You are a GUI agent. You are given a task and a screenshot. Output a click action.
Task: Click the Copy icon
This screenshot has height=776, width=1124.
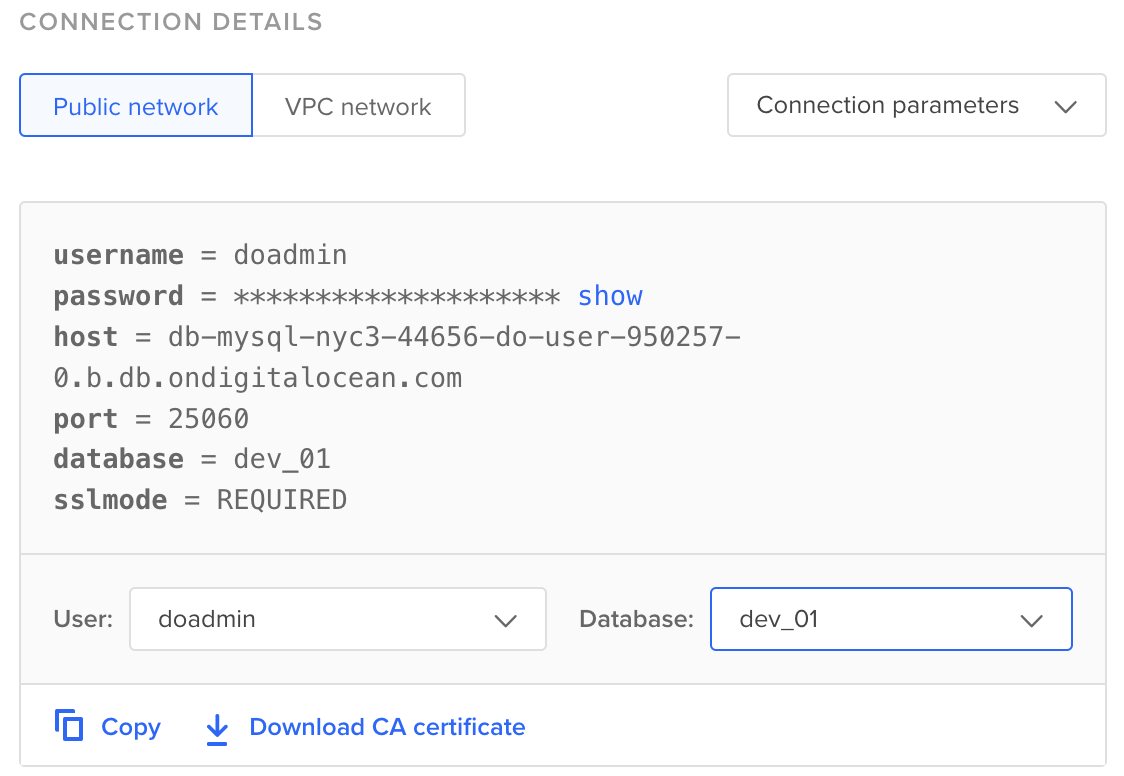coord(69,725)
